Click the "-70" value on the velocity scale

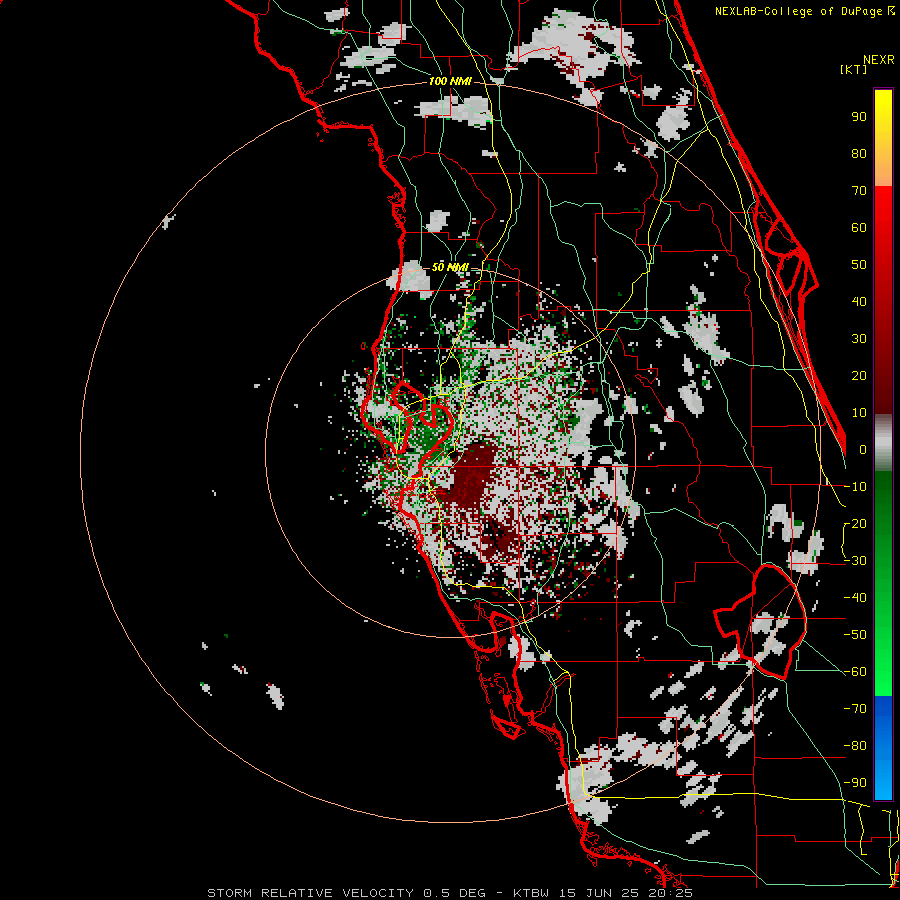click(x=855, y=709)
